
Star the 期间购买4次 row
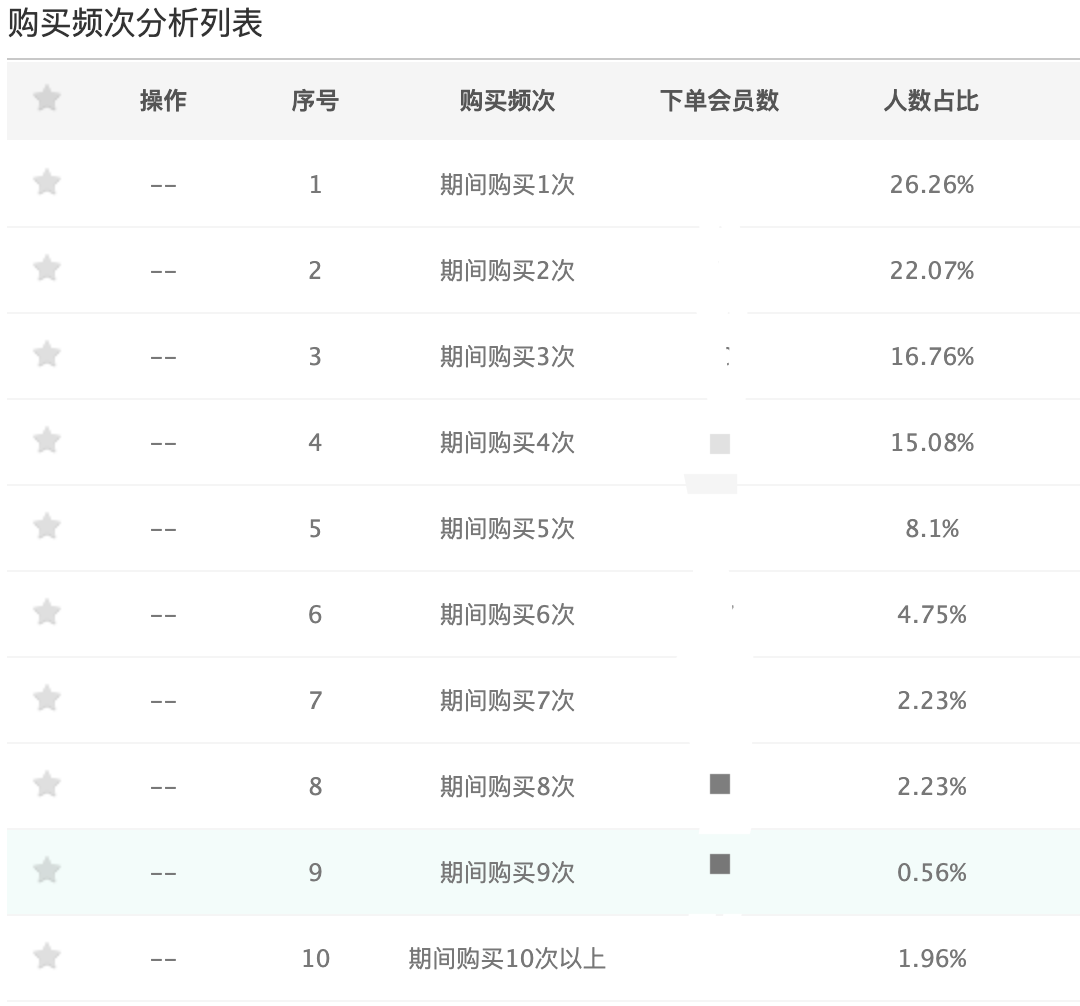(x=47, y=441)
